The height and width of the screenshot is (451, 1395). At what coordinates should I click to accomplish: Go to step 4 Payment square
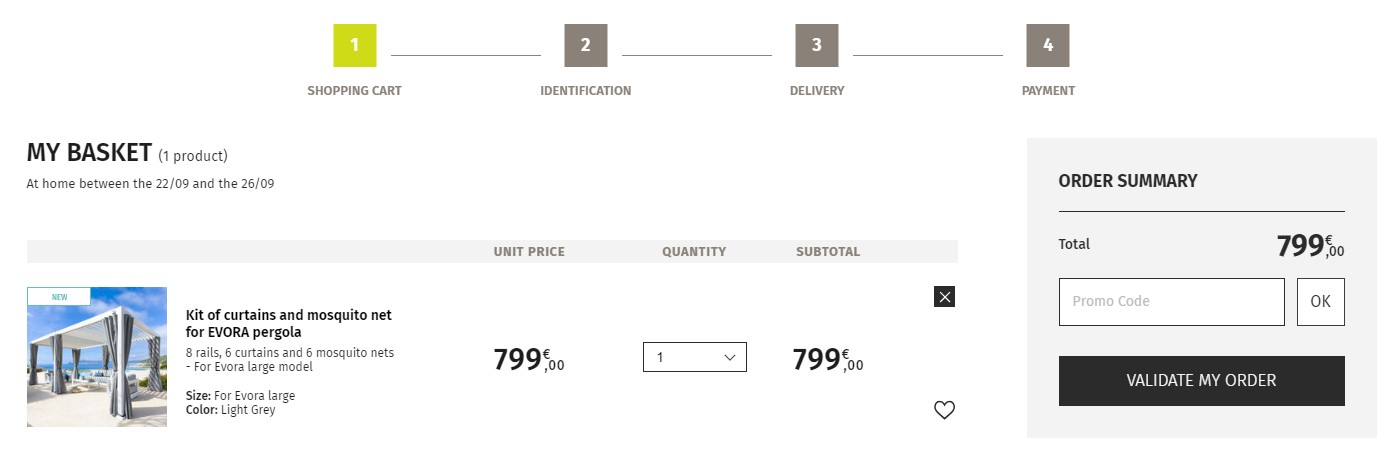[x=1048, y=45]
